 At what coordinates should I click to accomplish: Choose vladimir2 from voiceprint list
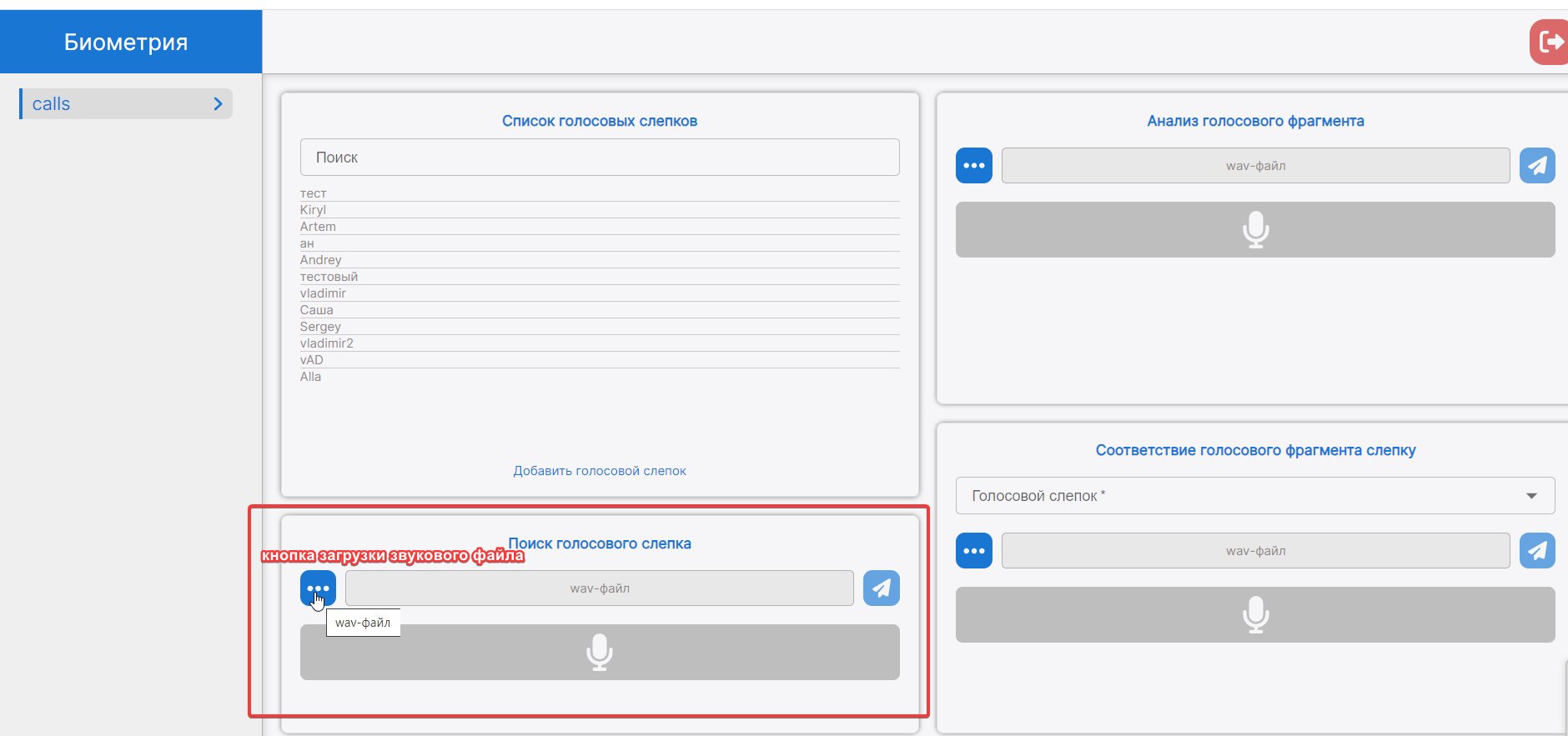coord(327,343)
